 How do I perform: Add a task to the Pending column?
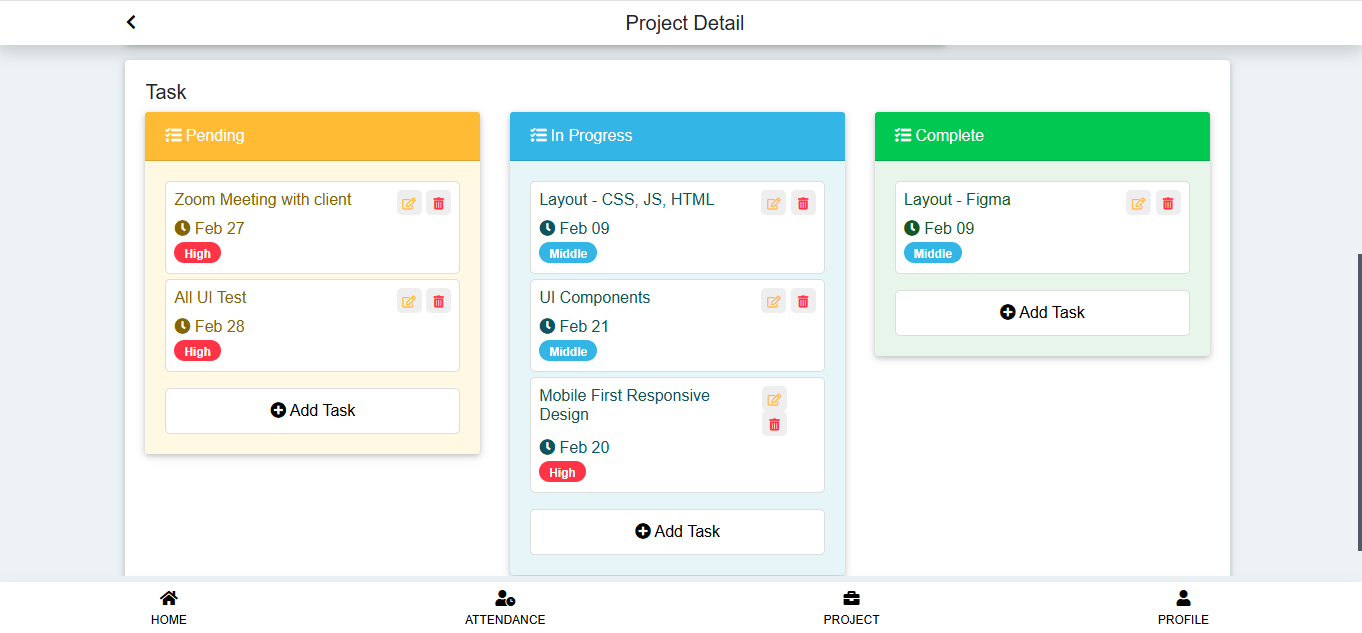coord(312,411)
